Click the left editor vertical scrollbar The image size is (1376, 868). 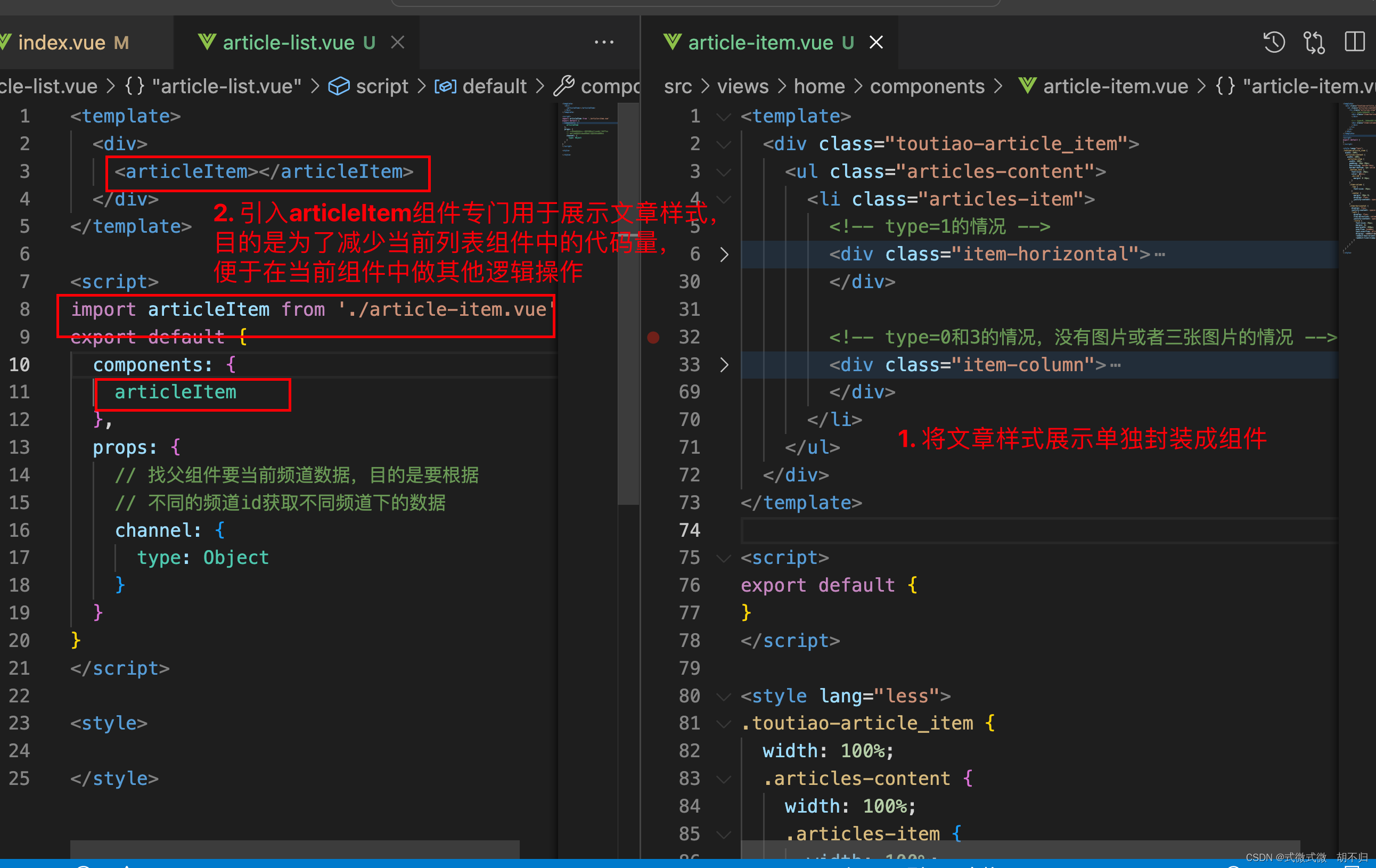[628, 303]
